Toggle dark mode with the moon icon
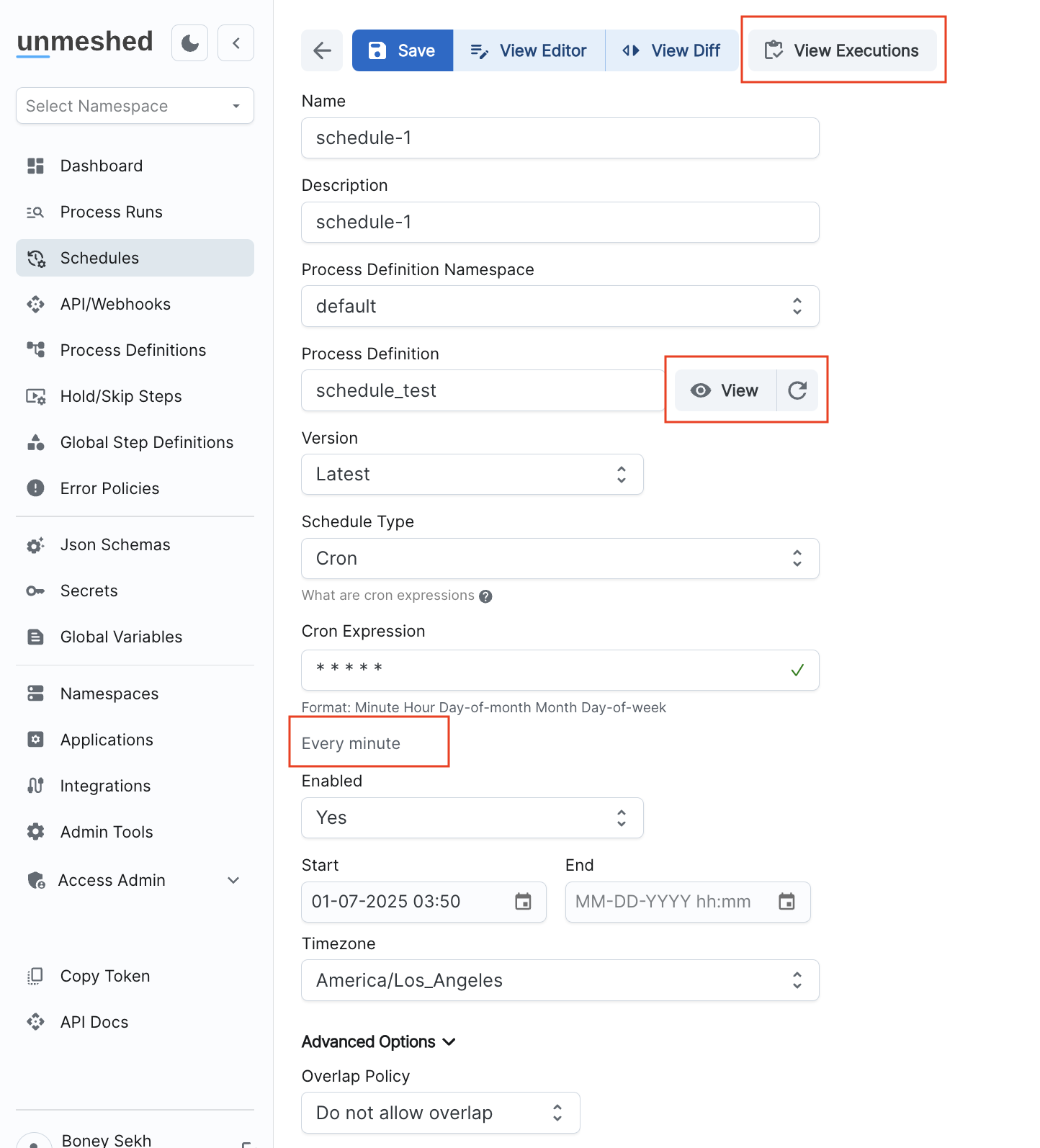This screenshot has height=1148, width=1040. click(x=190, y=43)
